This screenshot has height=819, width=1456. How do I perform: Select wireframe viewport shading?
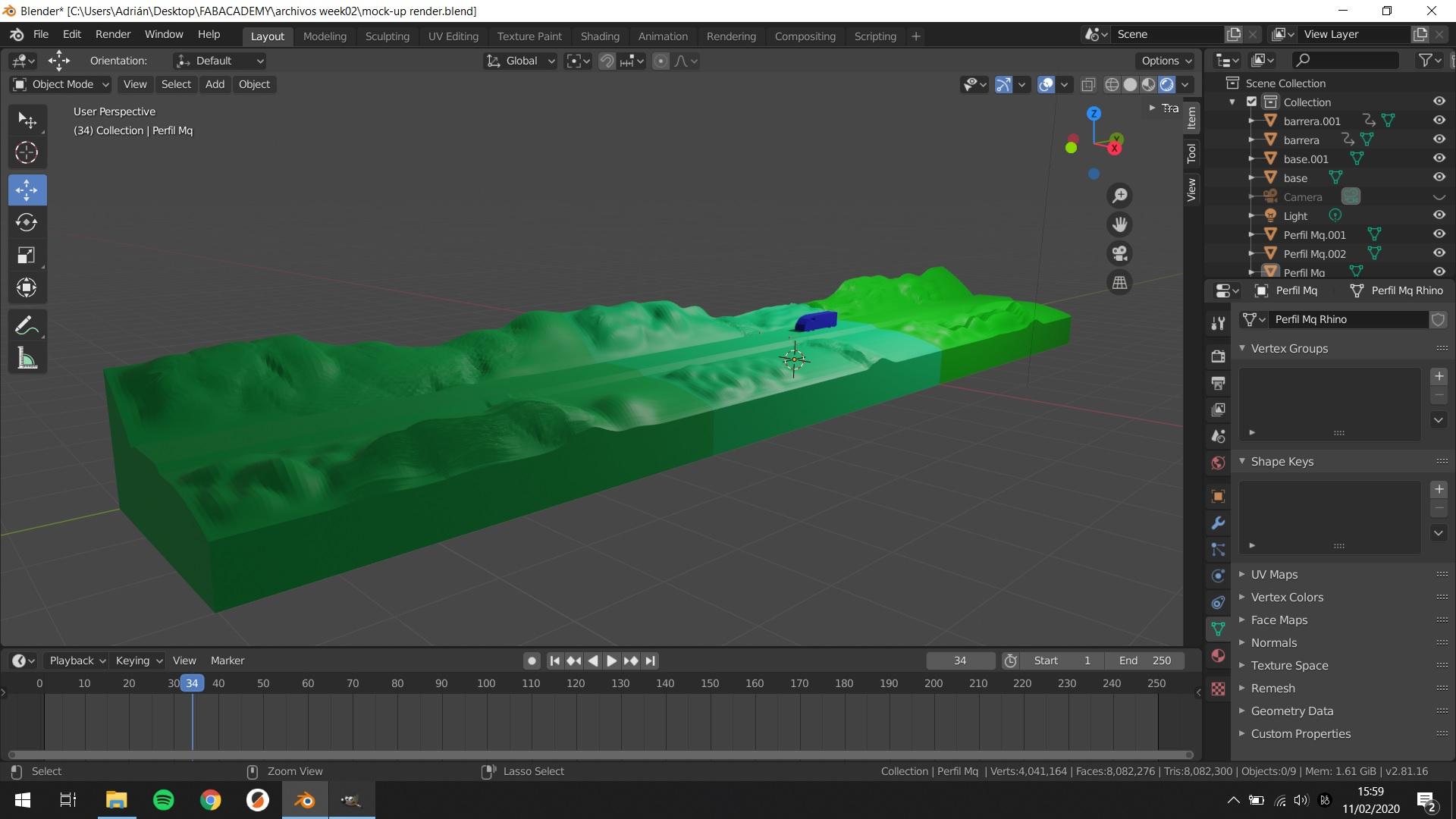(x=1112, y=84)
